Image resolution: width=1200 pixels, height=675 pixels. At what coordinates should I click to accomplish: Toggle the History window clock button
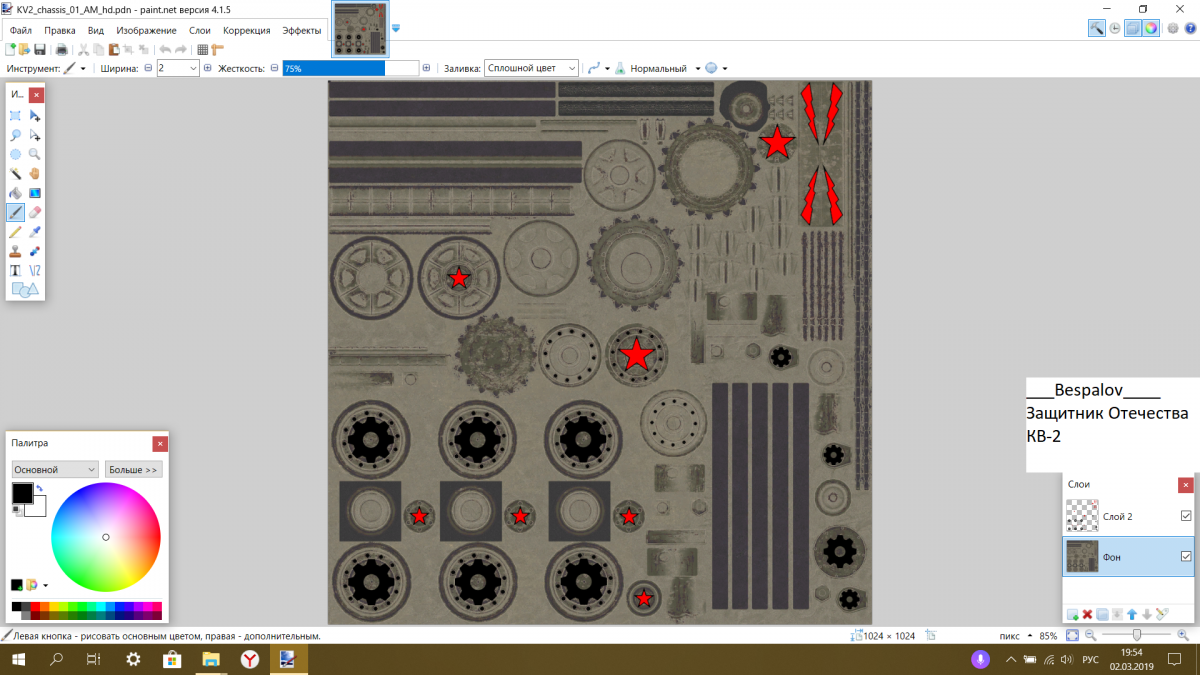click(1115, 28)
